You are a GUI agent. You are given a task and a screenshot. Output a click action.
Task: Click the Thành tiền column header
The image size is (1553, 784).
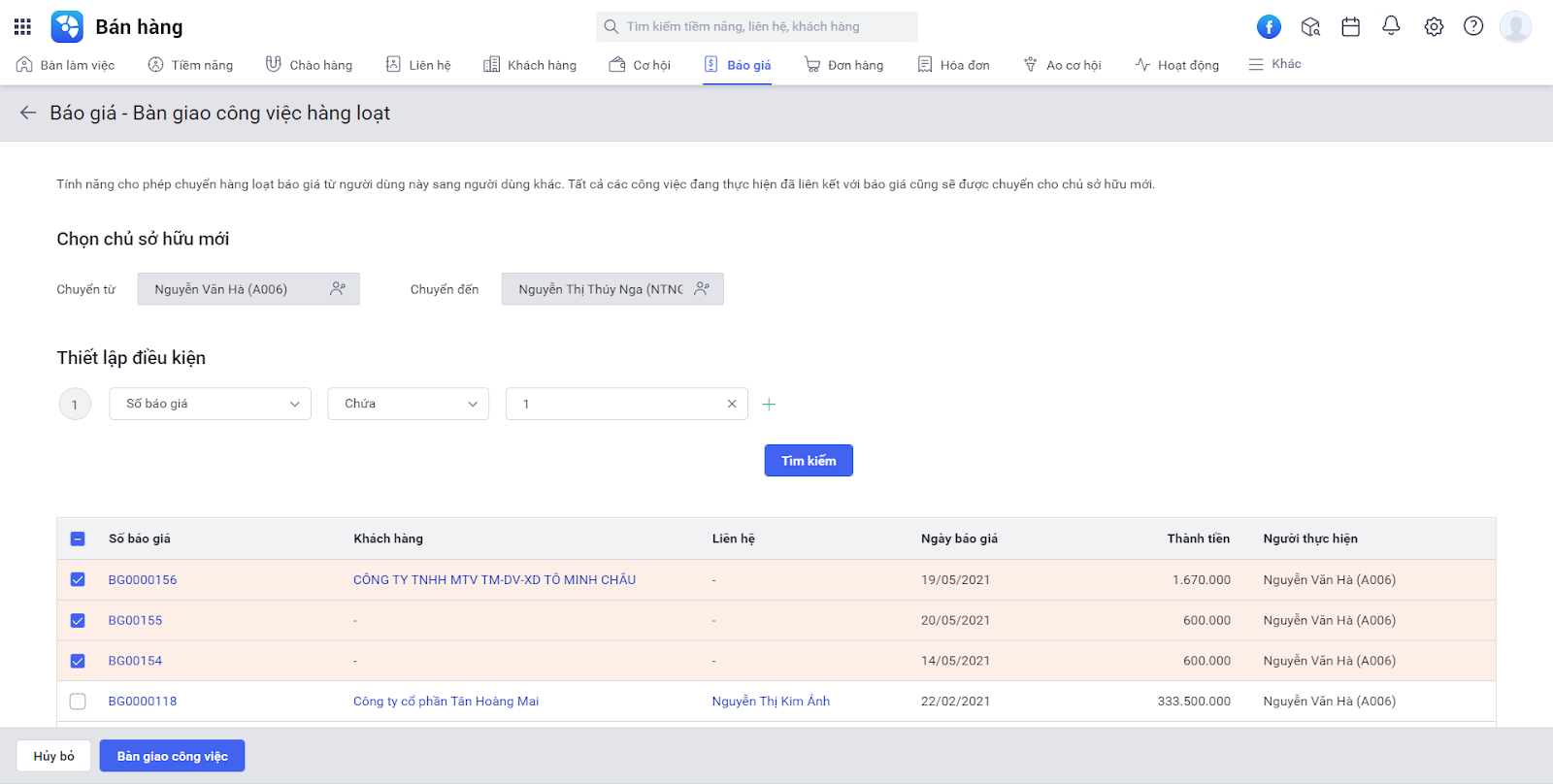(x=1198, y=539)
